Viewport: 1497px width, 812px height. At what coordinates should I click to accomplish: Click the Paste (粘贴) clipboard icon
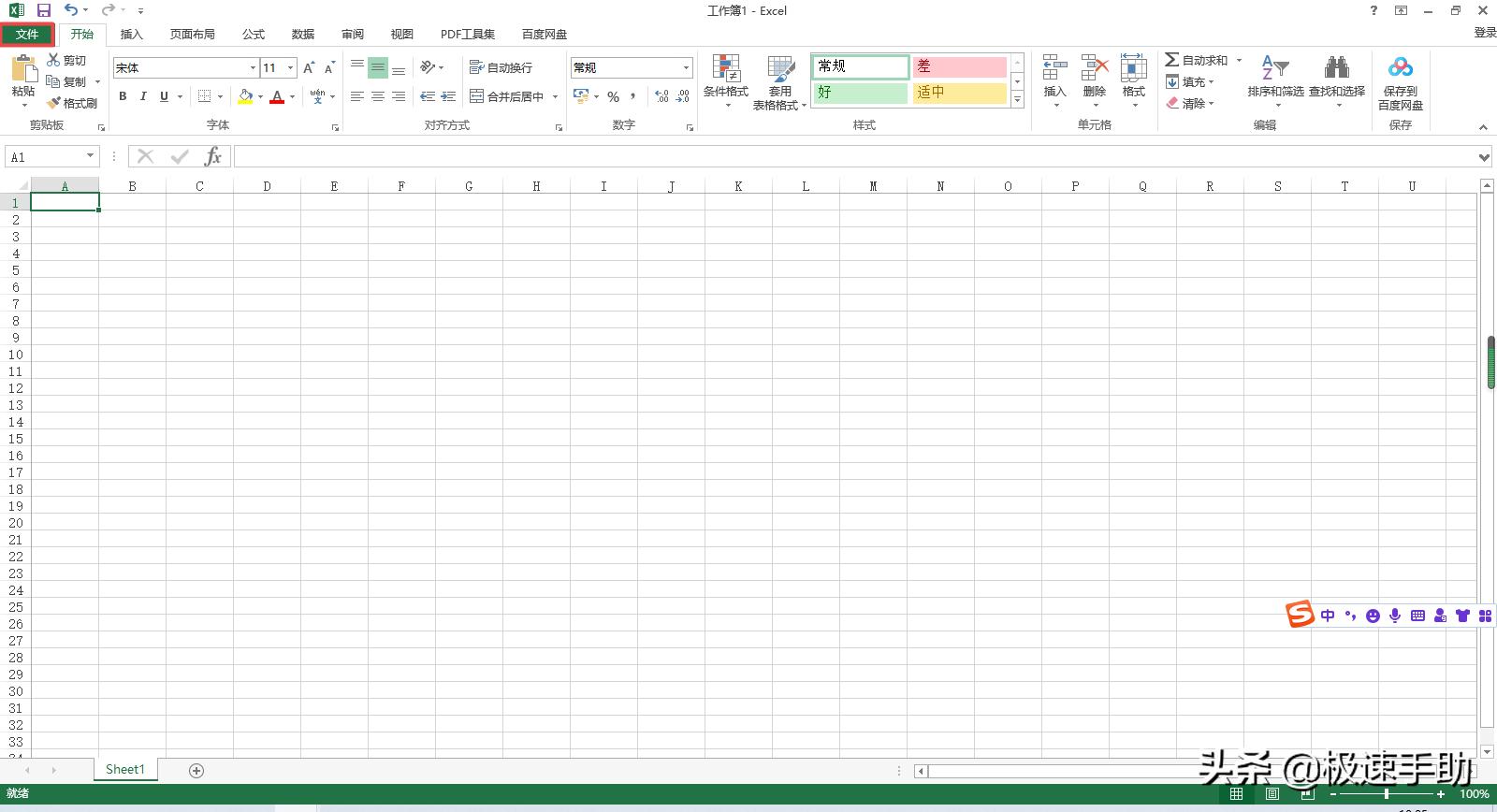(x=22, y=69)
